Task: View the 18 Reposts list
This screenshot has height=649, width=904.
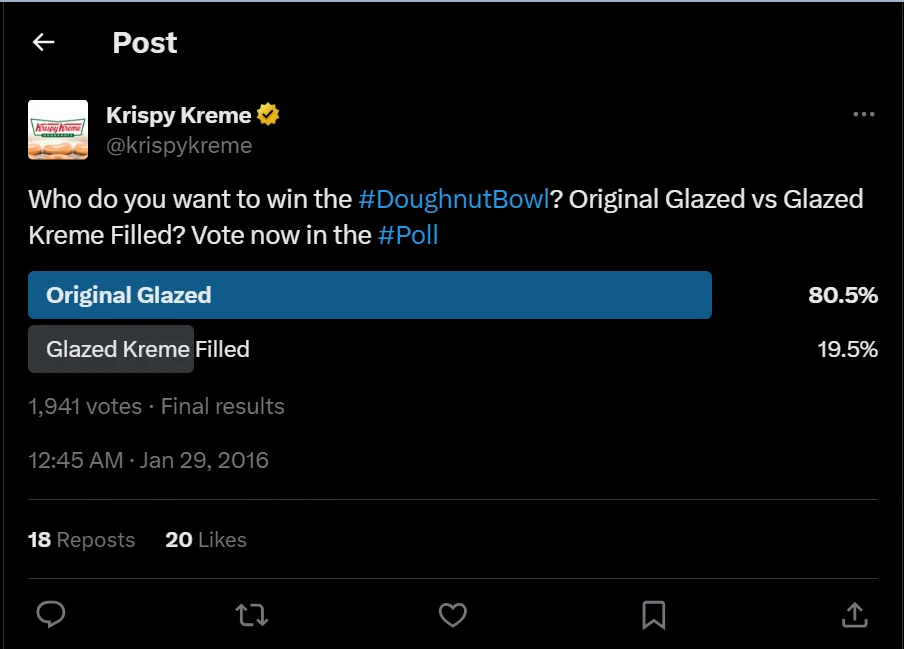Action: click(x=81, y=540)
